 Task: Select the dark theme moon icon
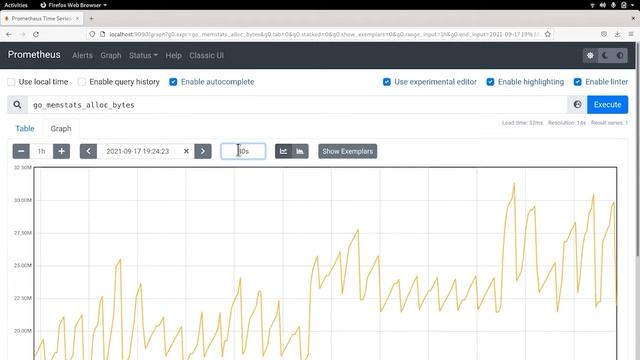(x=605, y=56)
